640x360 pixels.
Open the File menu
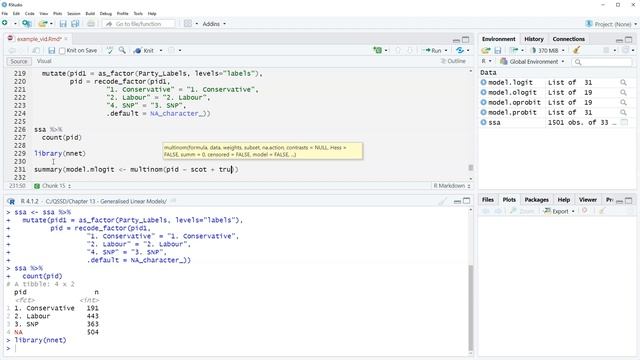5,13
